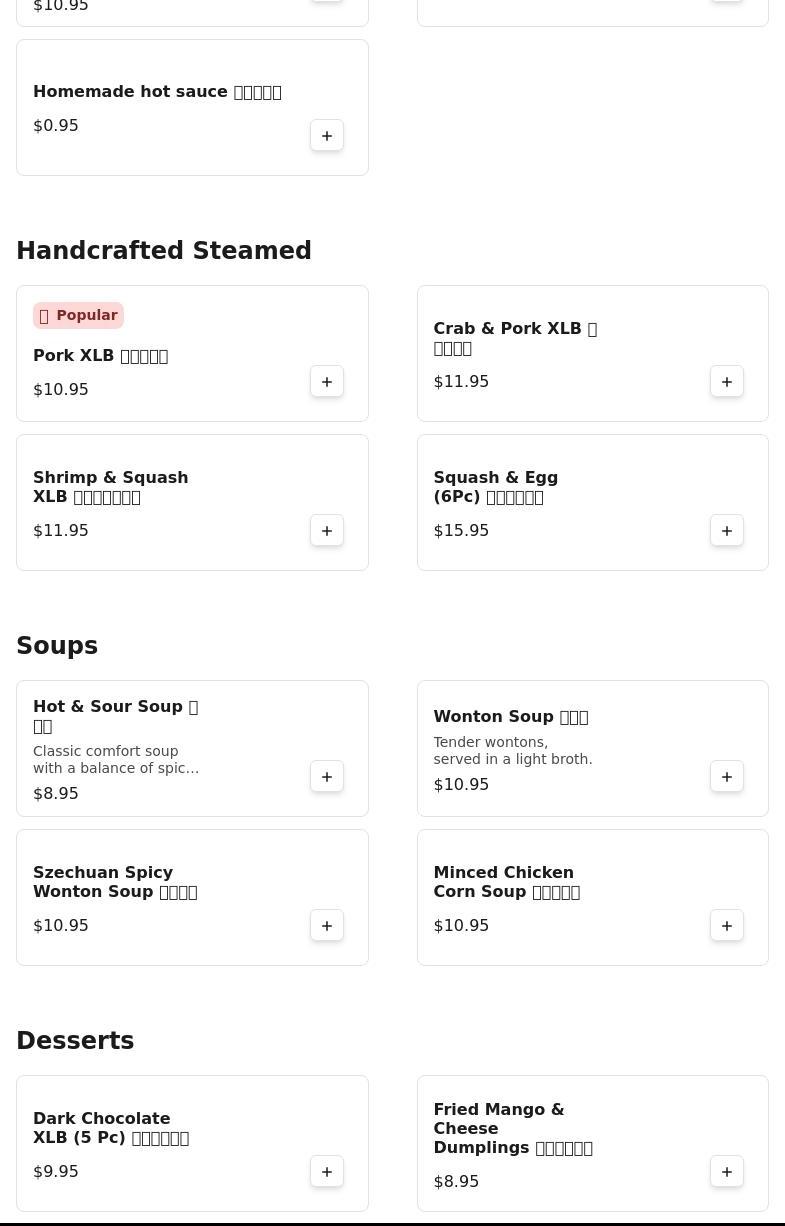Viewport: 785px width, 1226px height.
Task: Add Hot & Sour Soup with plus icon
Action: click(x=327, y=777)
